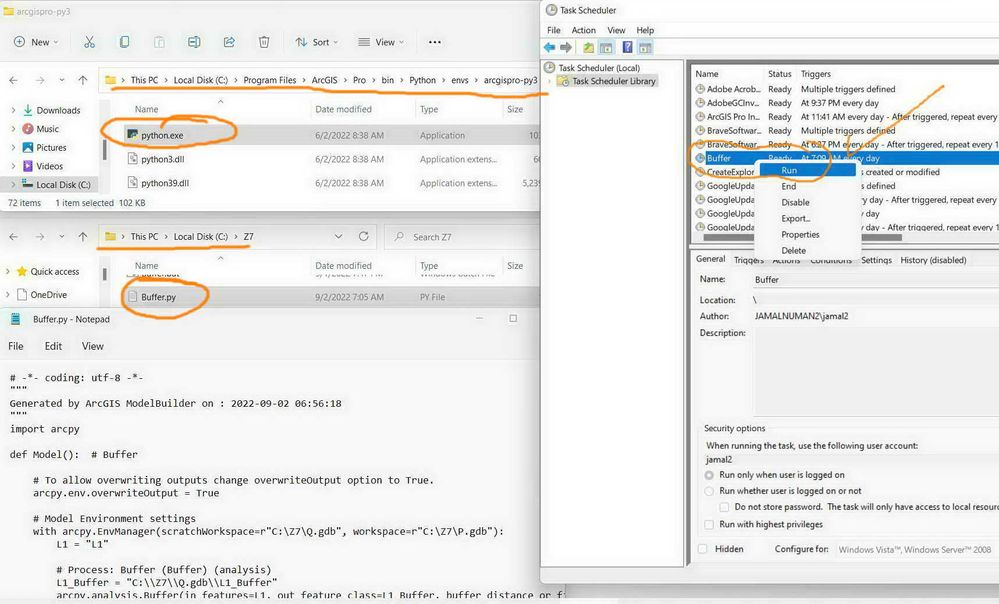999x604 pixels.
Task: Choose Properties from the task context menu
Action: pyautogui.click(x=800, y=234)
